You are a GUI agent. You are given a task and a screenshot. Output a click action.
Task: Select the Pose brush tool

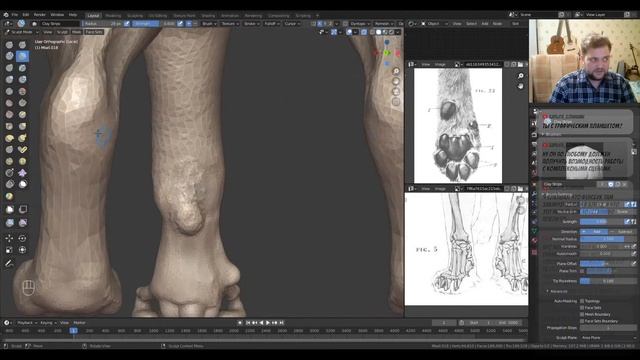[22, 150]
